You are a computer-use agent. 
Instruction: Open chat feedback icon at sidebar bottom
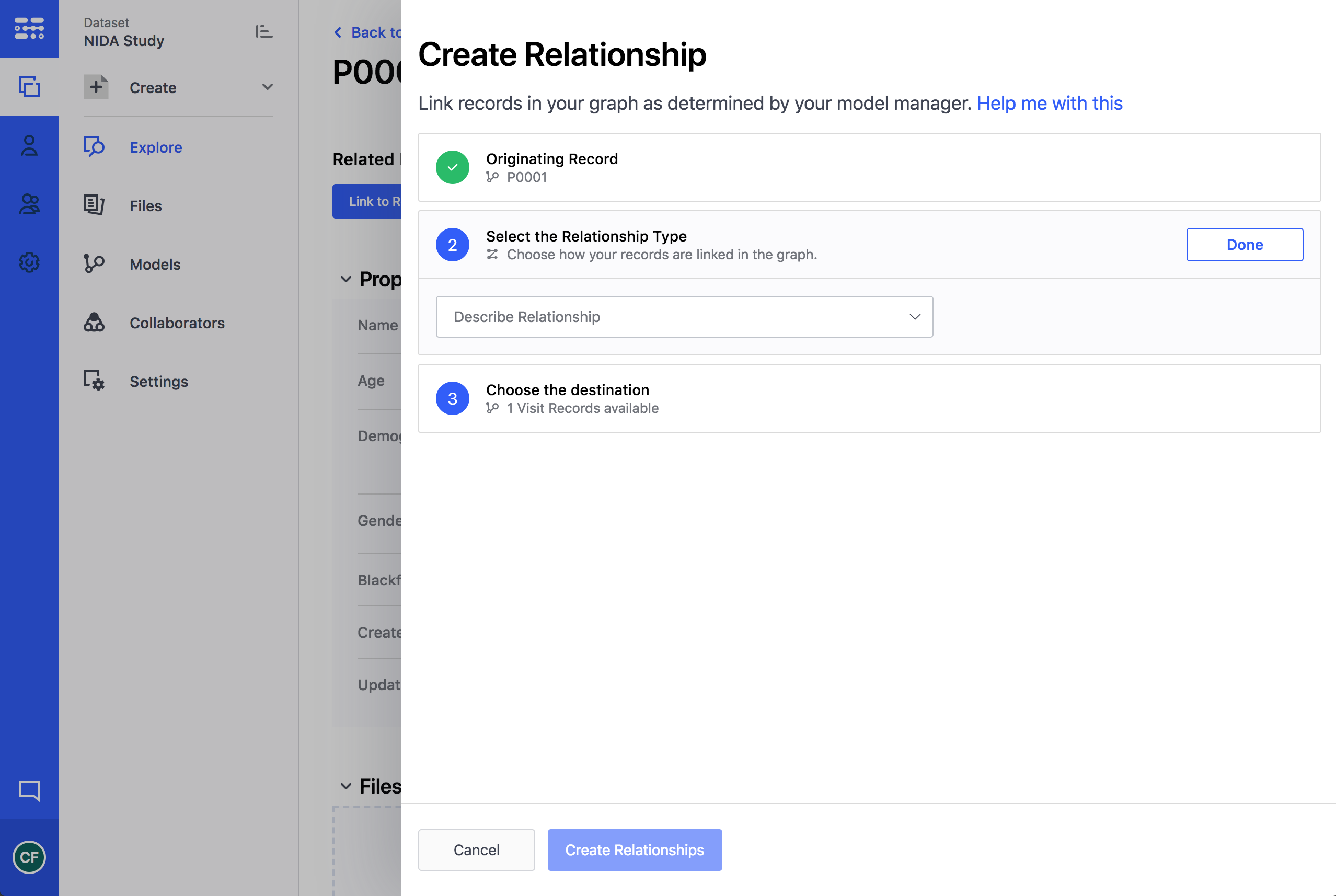[29, 791]
